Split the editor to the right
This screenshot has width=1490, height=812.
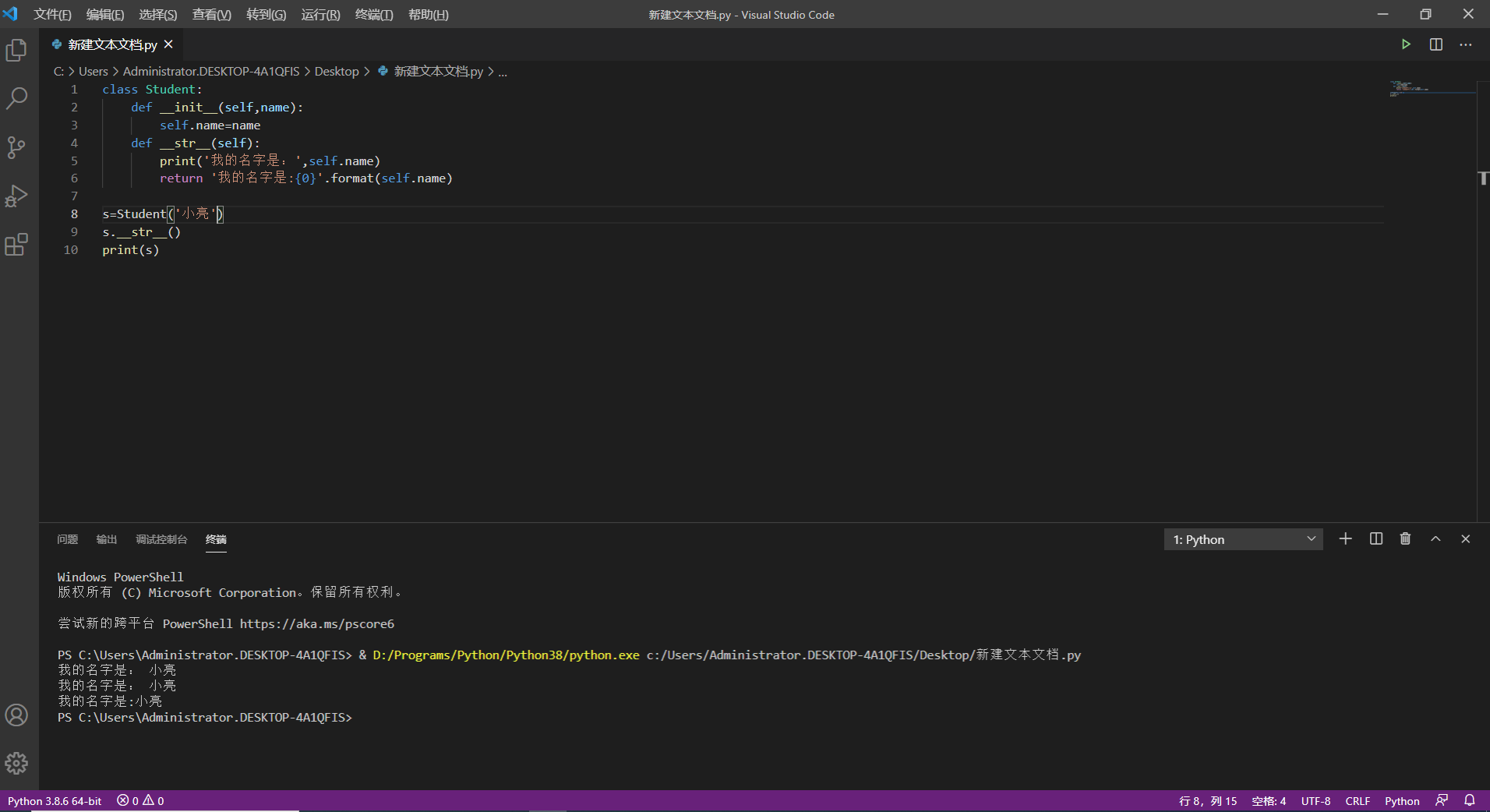pyautogui.click(x=1436, y=44)
